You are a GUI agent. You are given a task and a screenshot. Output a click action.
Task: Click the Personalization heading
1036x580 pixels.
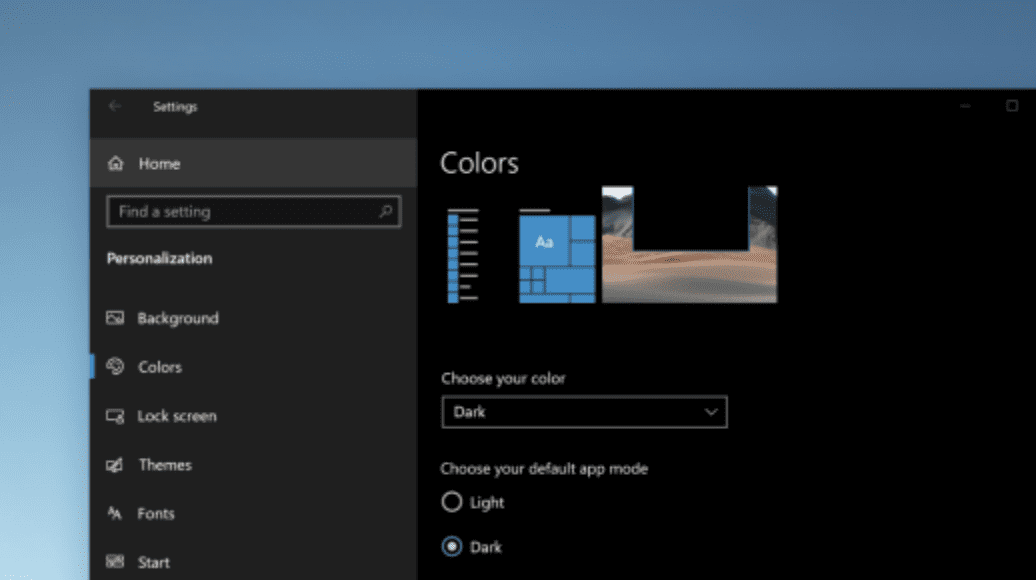coord(159,258)
